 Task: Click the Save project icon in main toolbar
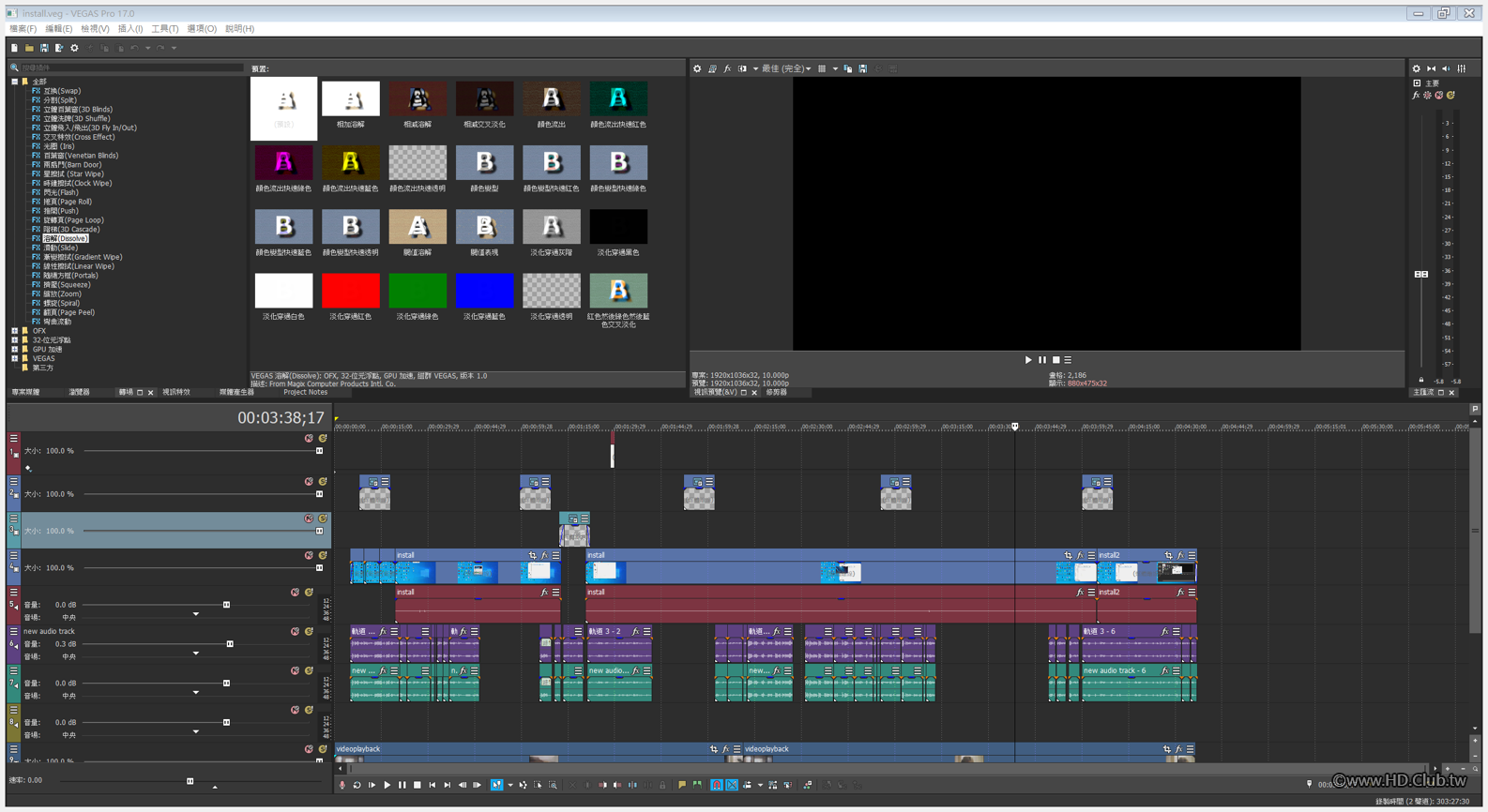click(x=44, y=48)
